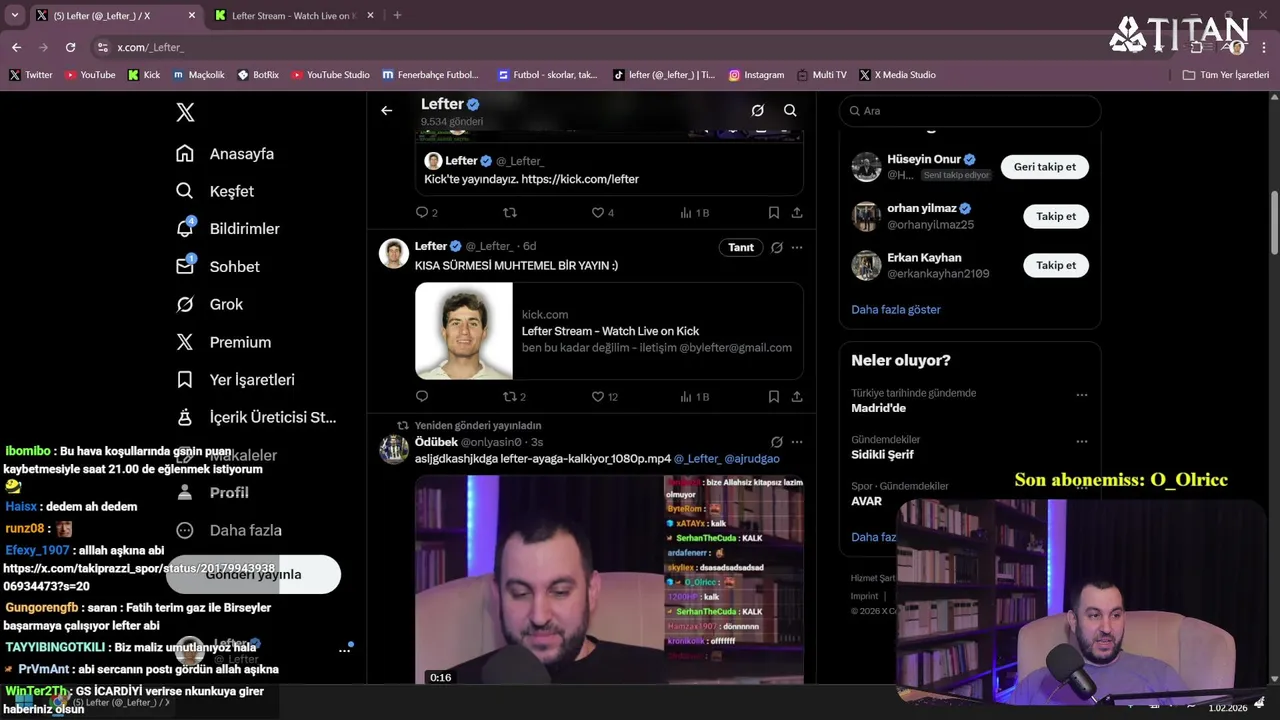Open new browser tab

click(x=397, y=15)
